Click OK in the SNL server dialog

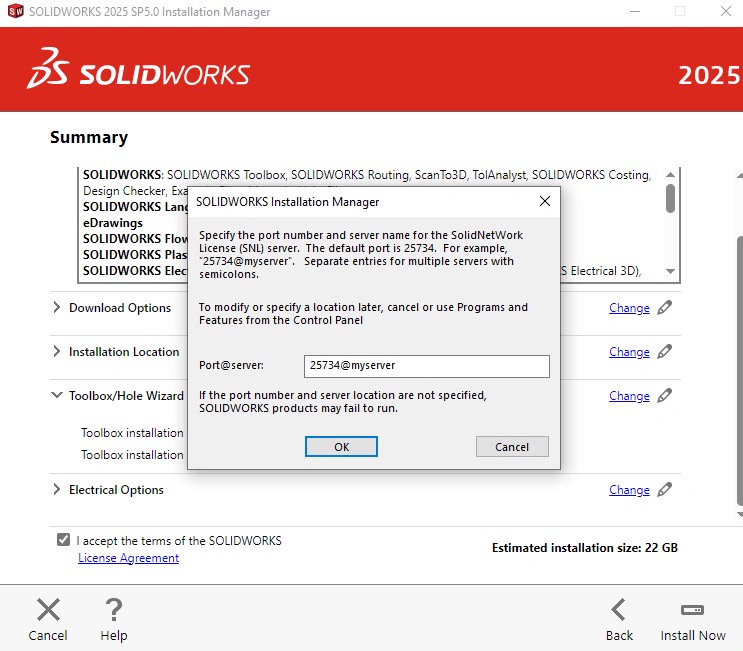pyautogui.click(x=341, y=447)
